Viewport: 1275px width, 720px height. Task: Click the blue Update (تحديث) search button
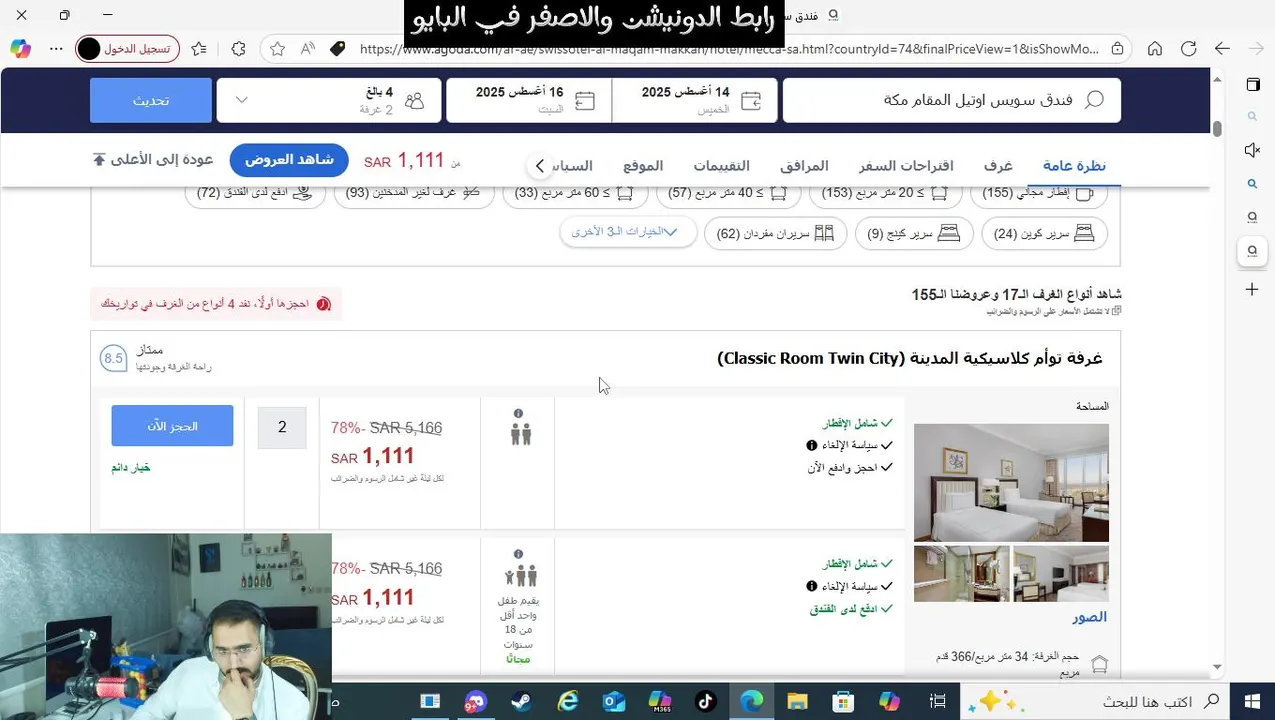151,100
